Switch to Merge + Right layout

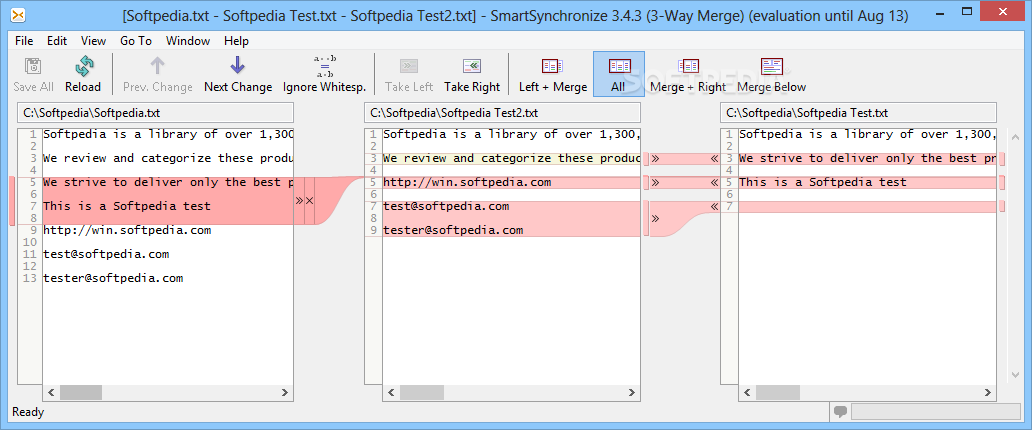pyautogui.click(x=688, y=74)
